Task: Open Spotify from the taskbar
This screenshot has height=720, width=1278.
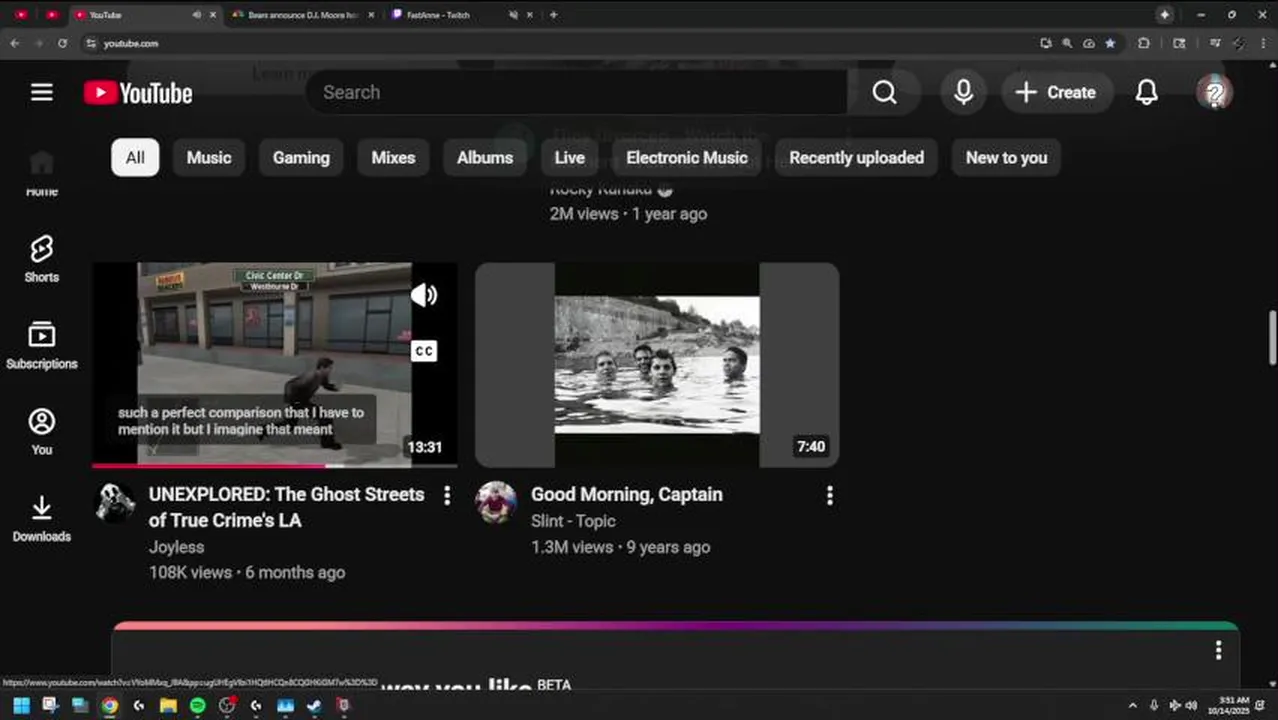Action: point(197,705)
